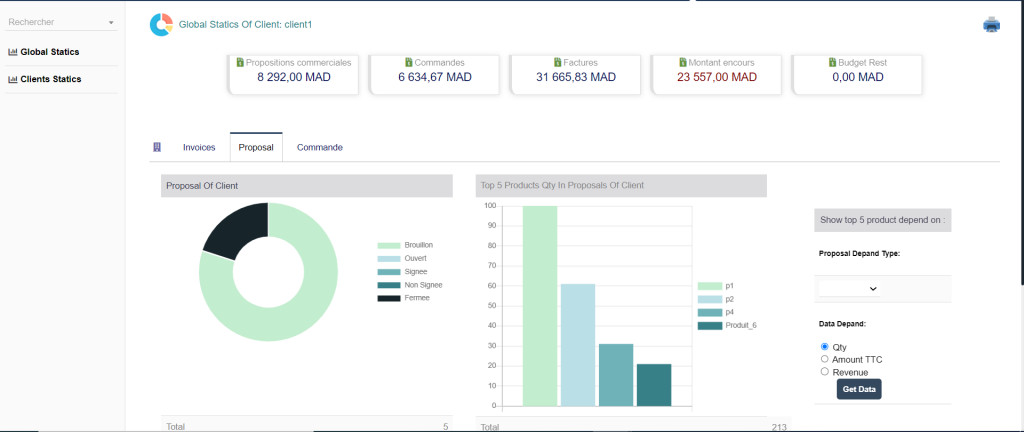1024x432 pixels.
Task: Toggle the Brouillon legend color swatch
Action: pos(388,245)
